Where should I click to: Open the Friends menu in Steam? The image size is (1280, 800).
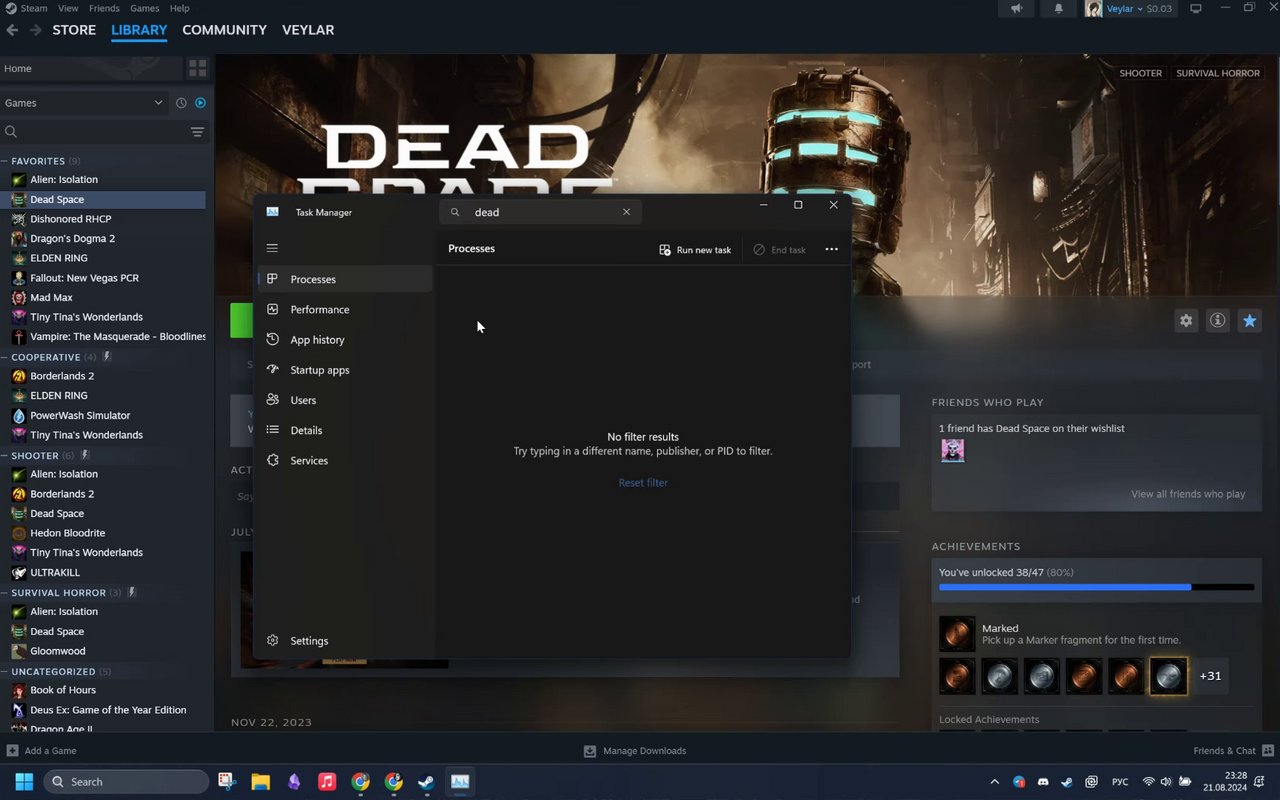point(104,8)
